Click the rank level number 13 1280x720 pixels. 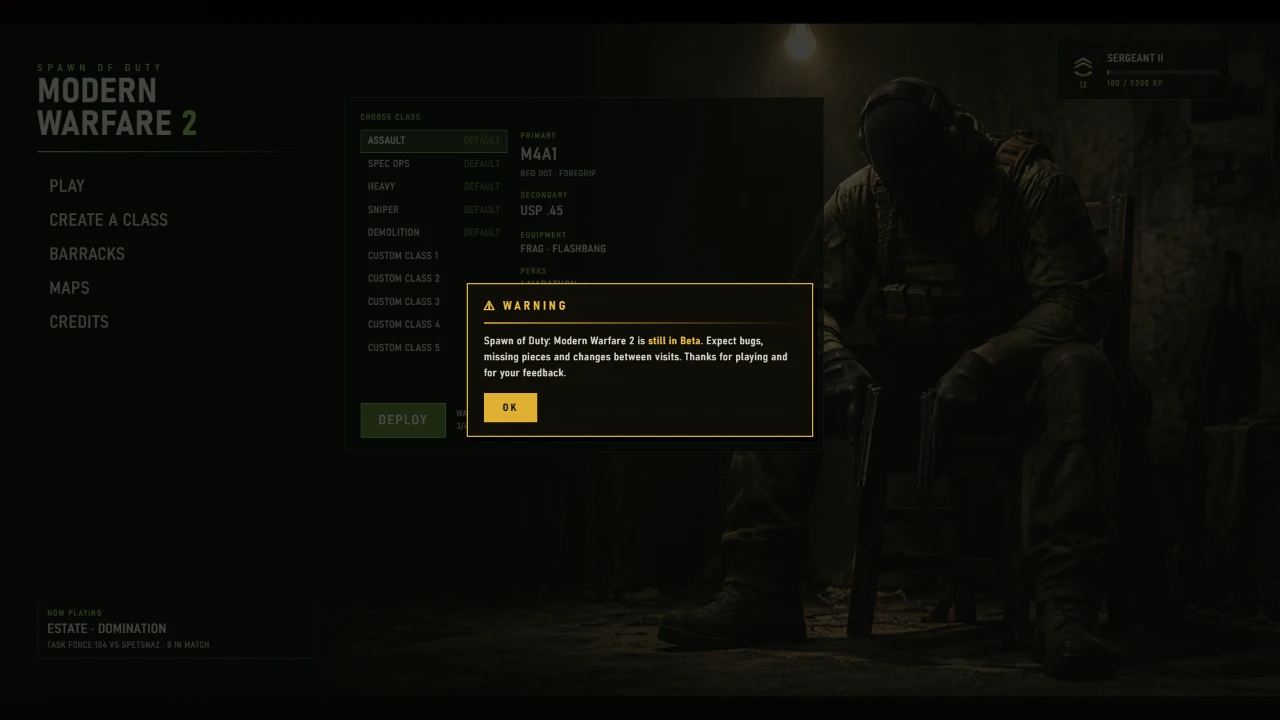(x=1083, y=85)
